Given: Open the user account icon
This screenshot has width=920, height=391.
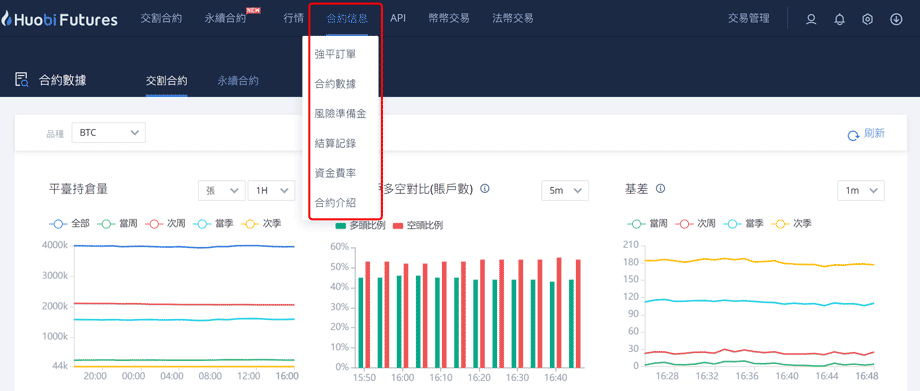Looking at the screenshot, I should pyautogui.click(x=811, y=19).
